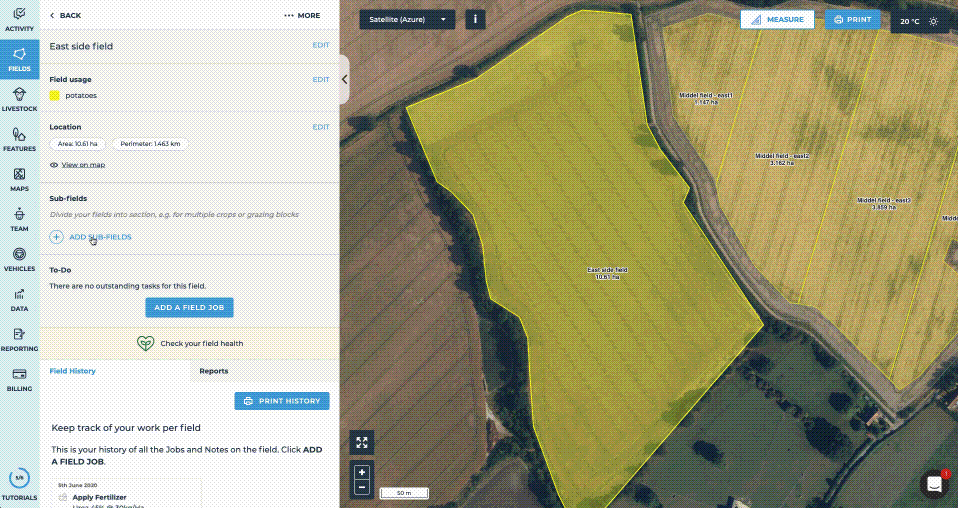This screenshot has width=958, height=508.
Task: Click the fullscreen map icon
Action: 362,442
